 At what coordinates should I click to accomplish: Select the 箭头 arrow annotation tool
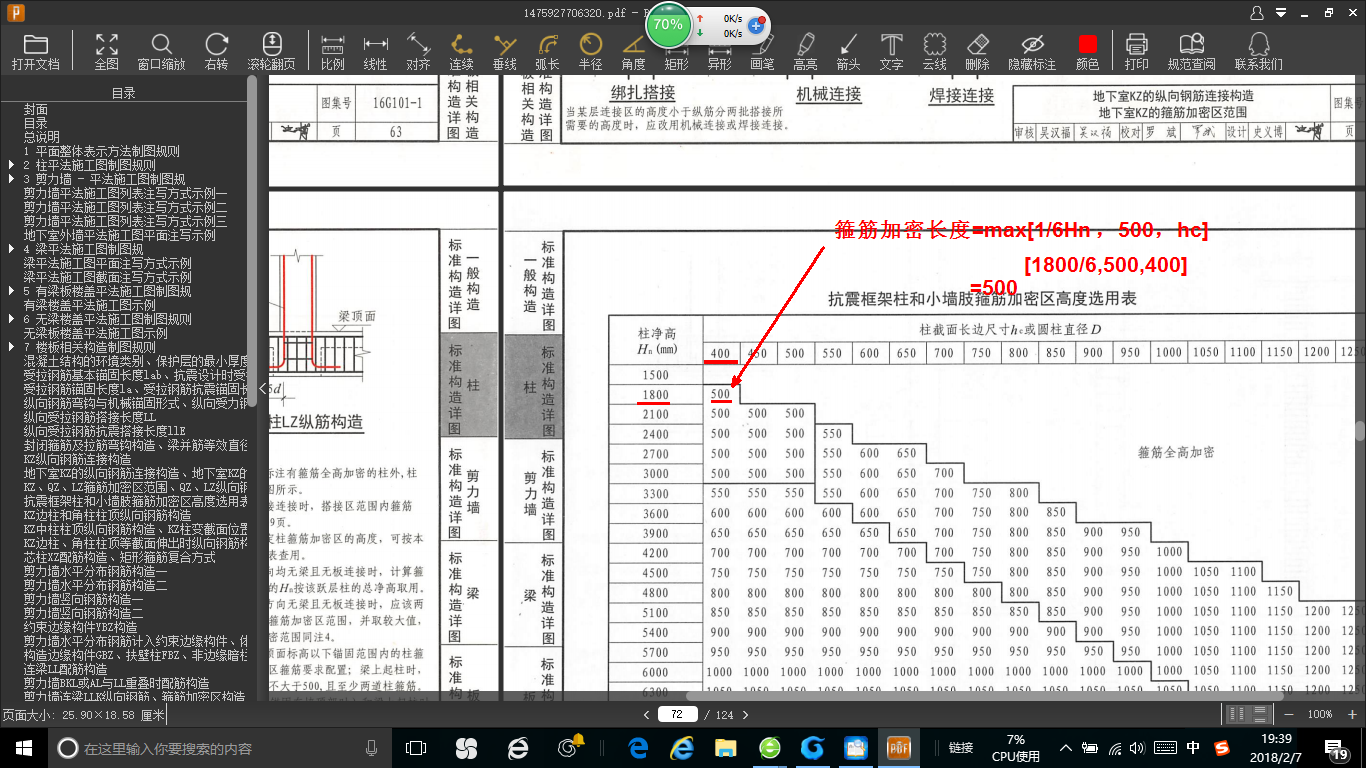coord(848,52)
